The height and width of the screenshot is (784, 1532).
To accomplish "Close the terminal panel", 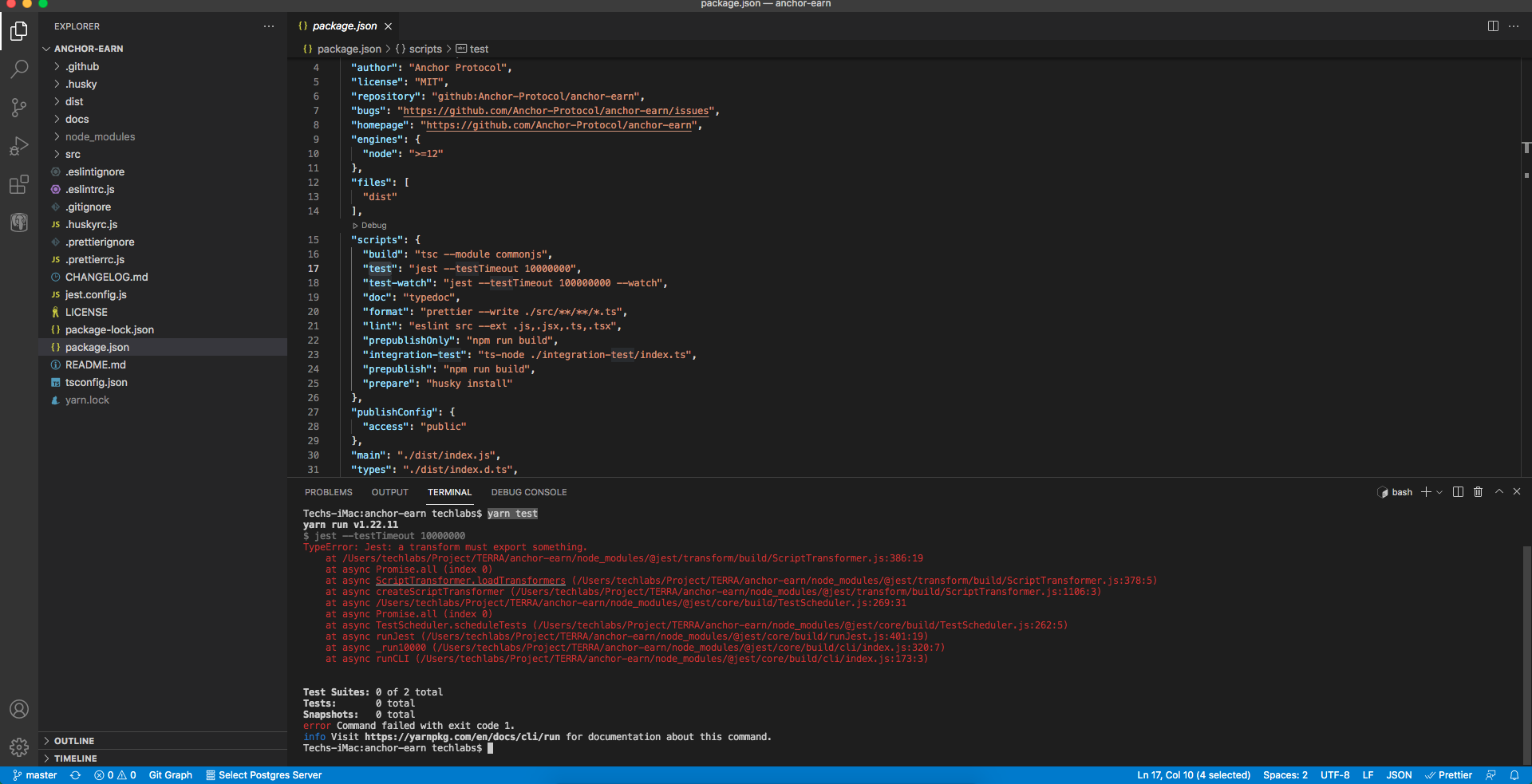I will click(x=1517, y=492).
